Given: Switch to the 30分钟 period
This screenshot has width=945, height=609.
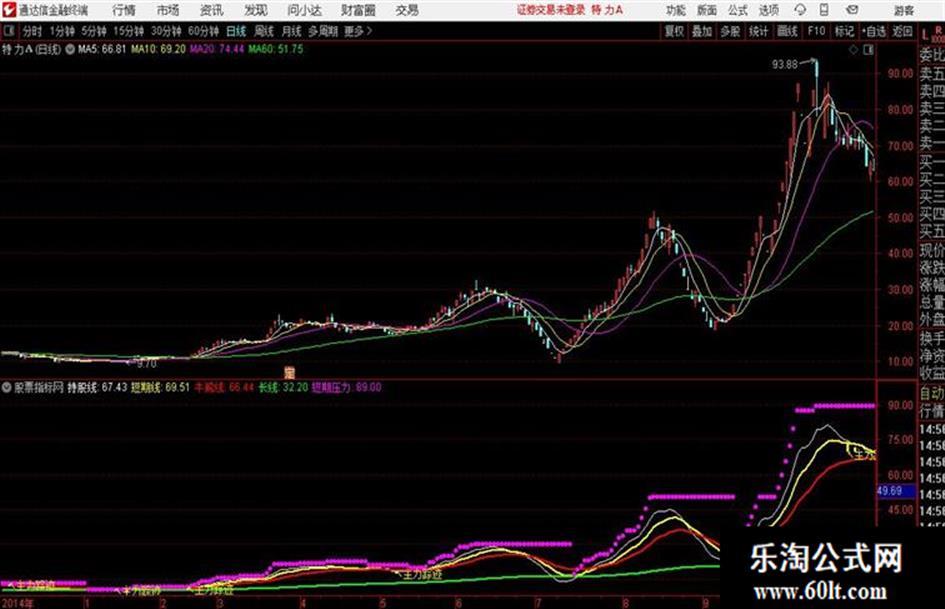Looking at the screenshot, I should tap(166, 31).
